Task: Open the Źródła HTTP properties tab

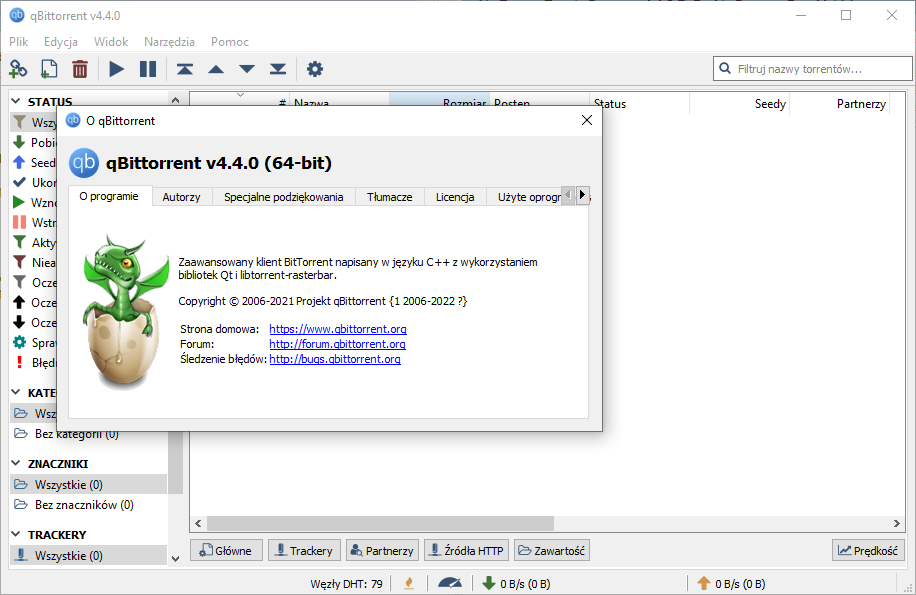Action: coord(466,550)
